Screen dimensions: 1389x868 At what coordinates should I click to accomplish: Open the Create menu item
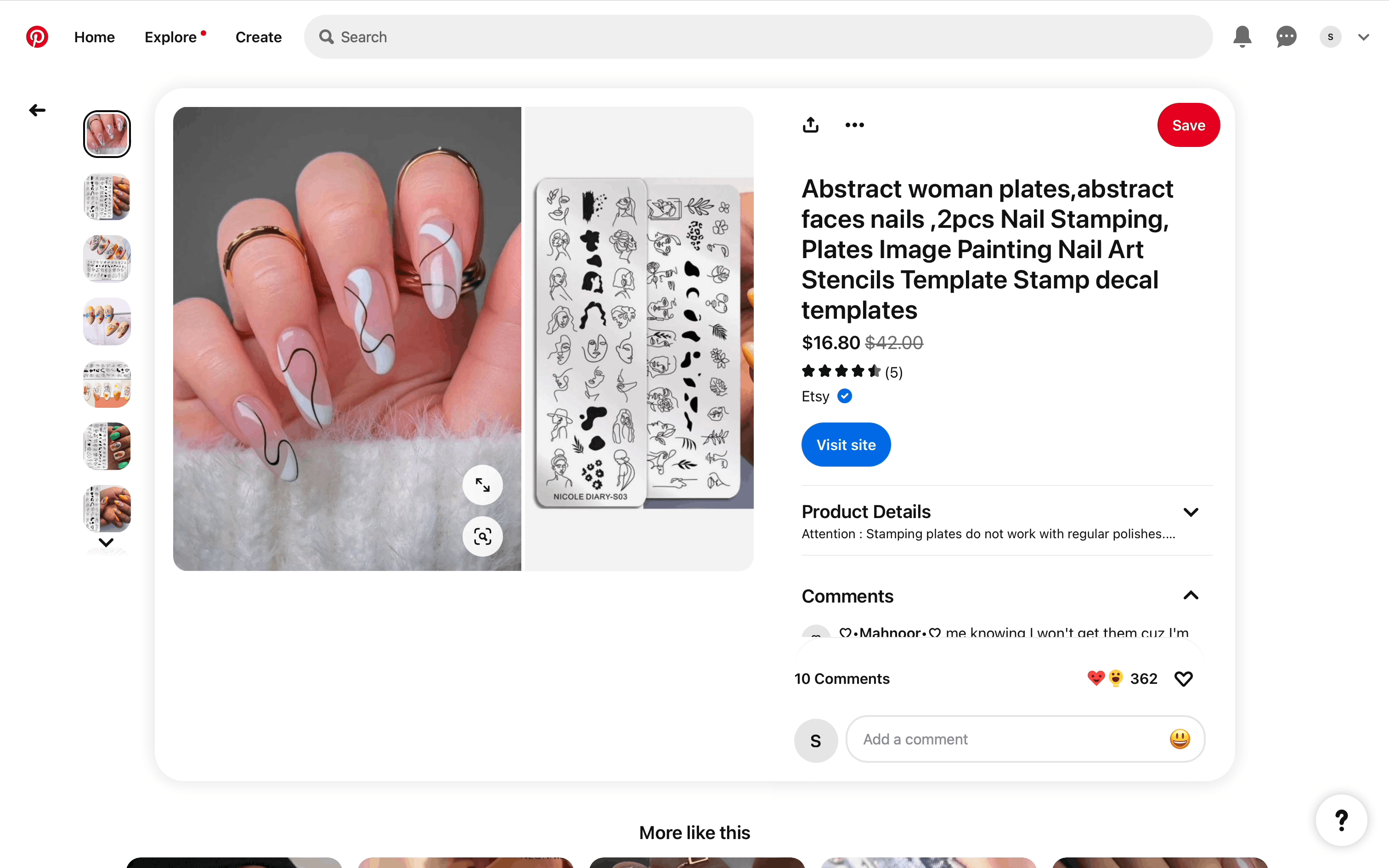pyautogui.click(x=258, y=37)
